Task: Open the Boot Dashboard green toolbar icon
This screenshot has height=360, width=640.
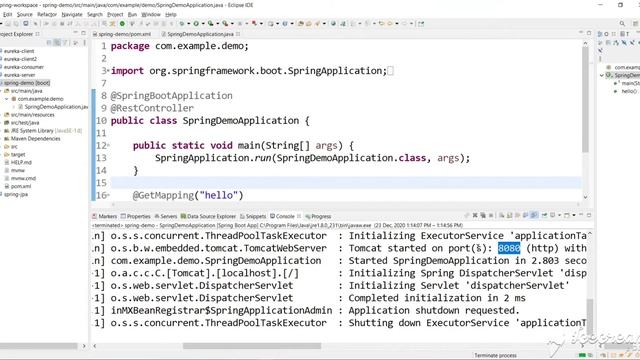Action: click(122, 24)
